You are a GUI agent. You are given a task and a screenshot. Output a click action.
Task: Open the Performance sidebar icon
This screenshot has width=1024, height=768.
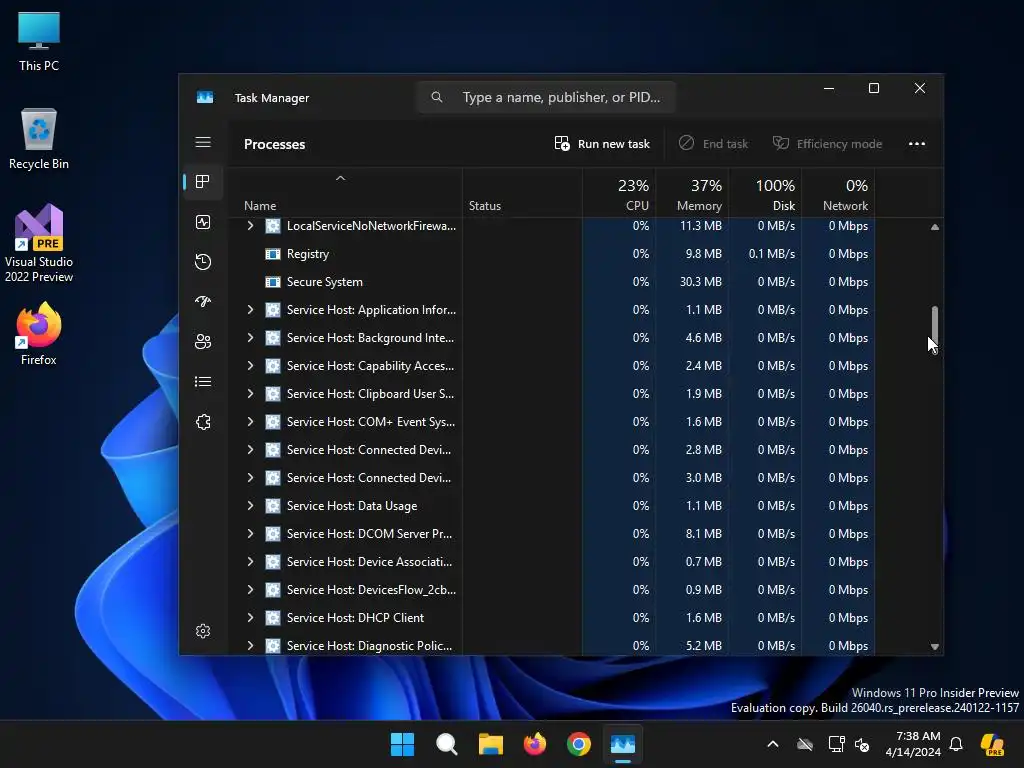[203, 222]
